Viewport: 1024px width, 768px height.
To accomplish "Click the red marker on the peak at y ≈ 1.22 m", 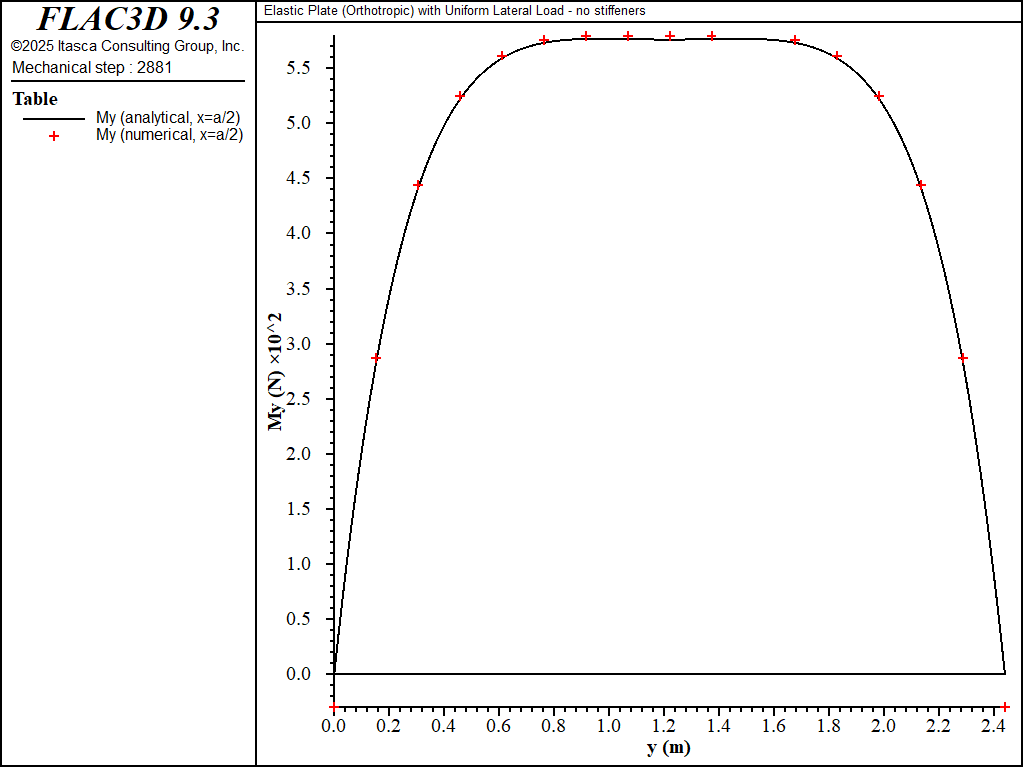I will 670,36.
